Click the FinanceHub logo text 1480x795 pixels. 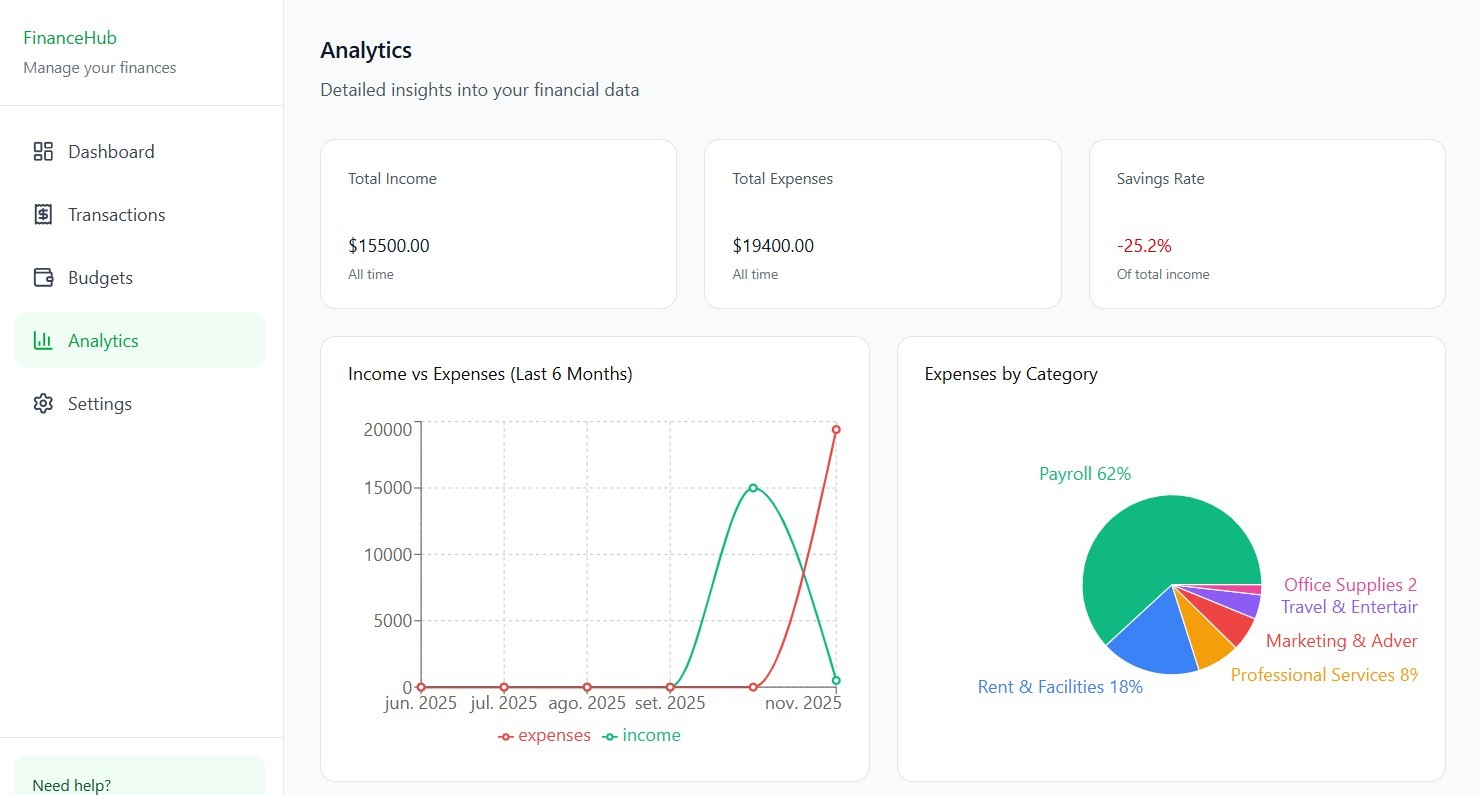(70, 38)
